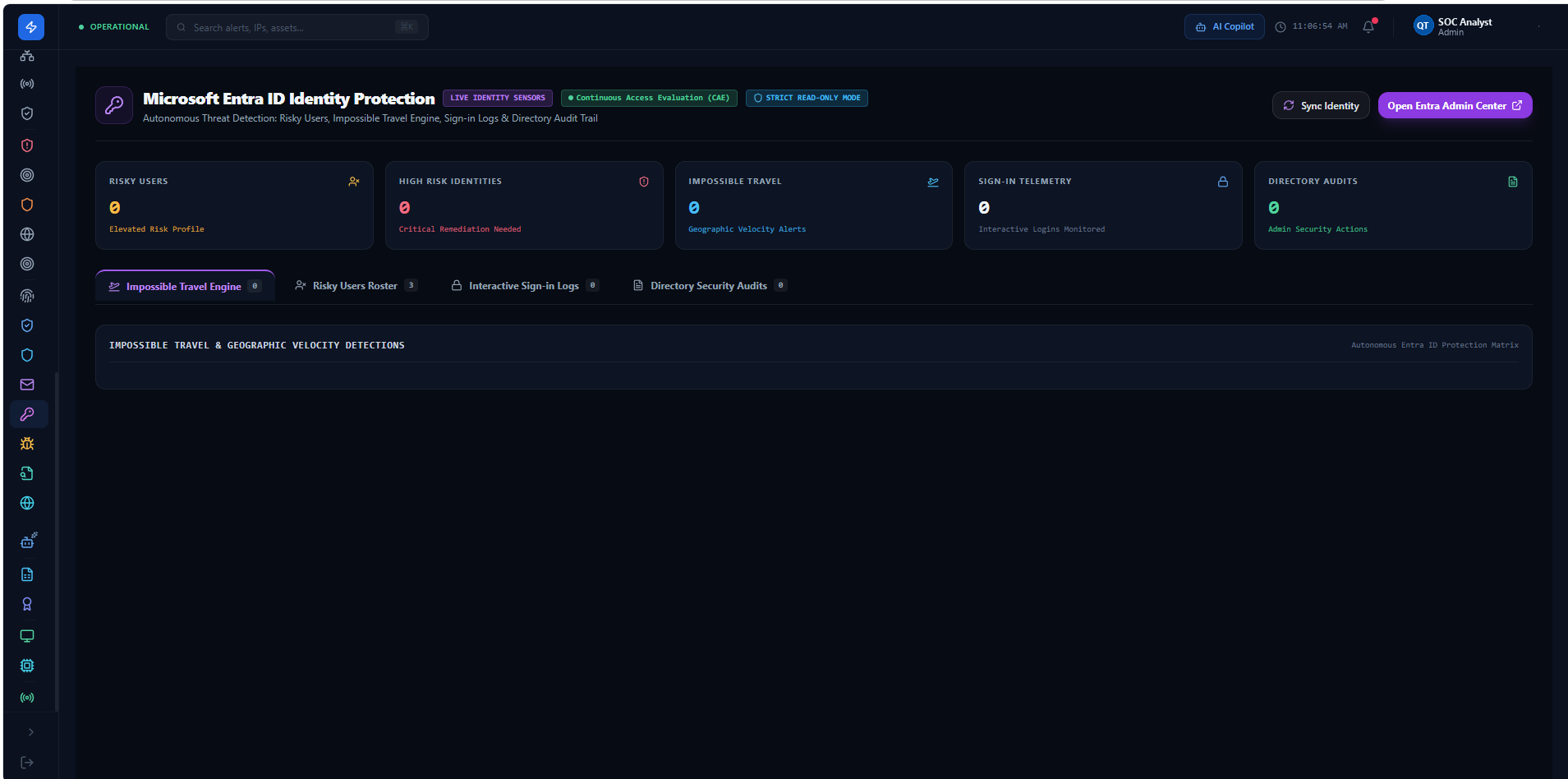Switch to Interactive Sign-in Logs tab
1568x779 pixels.
(x=525, y=285)
